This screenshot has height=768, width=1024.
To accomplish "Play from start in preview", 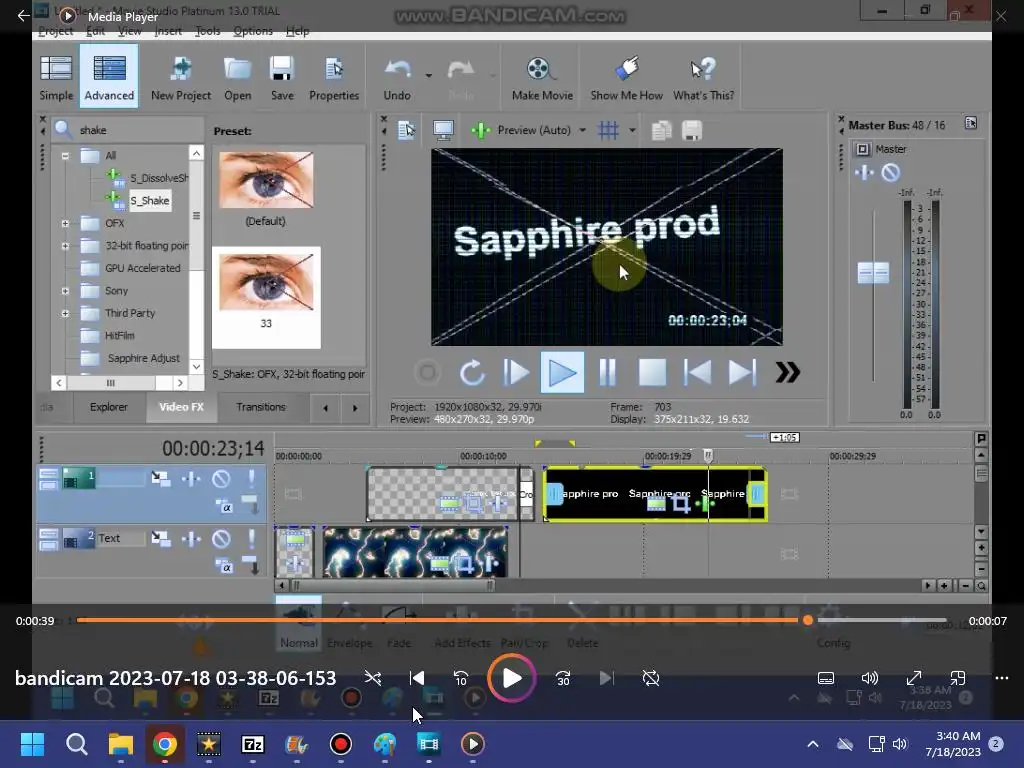I will pos(516,373).
